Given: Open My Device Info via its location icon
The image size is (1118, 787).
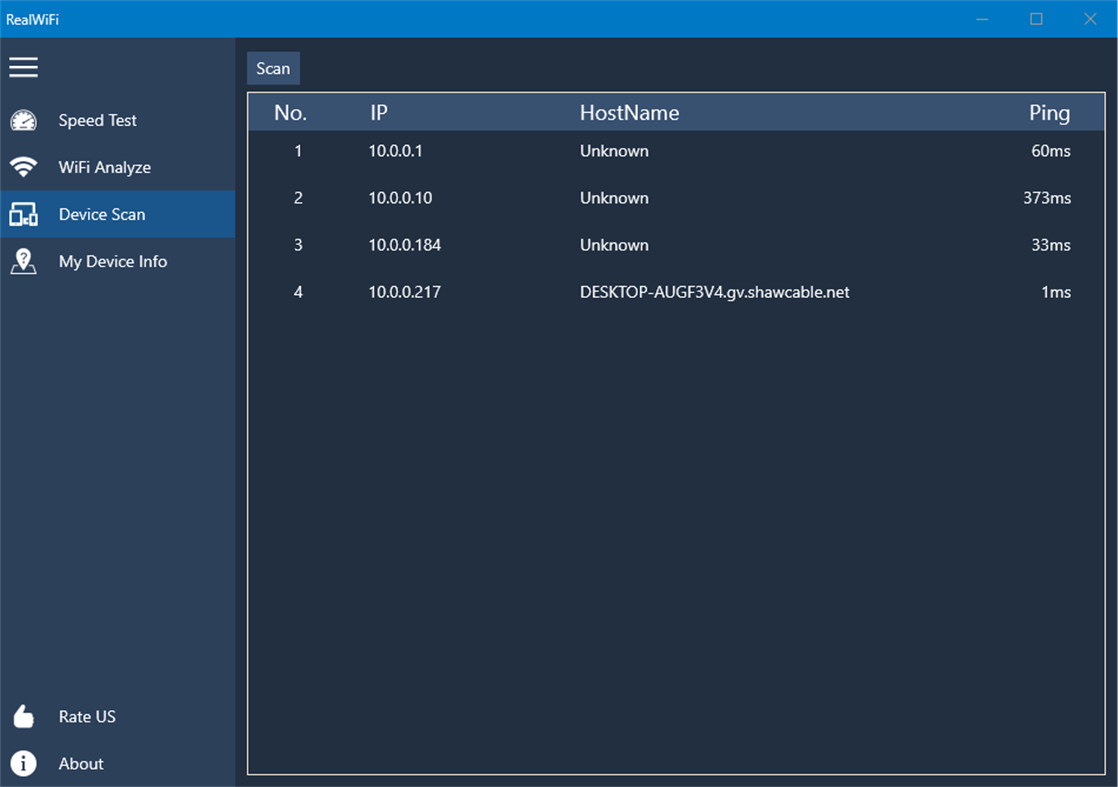Looking at the screenshot, I should [x=24, y=261].
